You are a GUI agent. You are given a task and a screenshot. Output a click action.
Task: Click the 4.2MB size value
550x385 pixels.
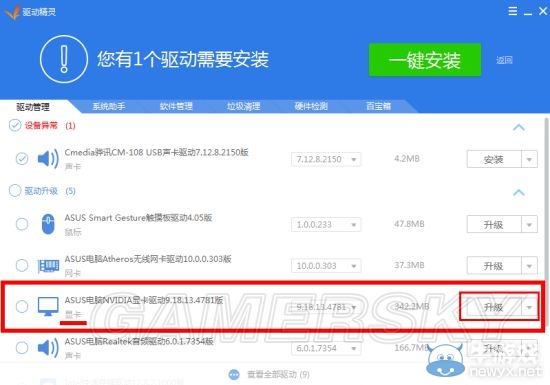pos(407,159)
